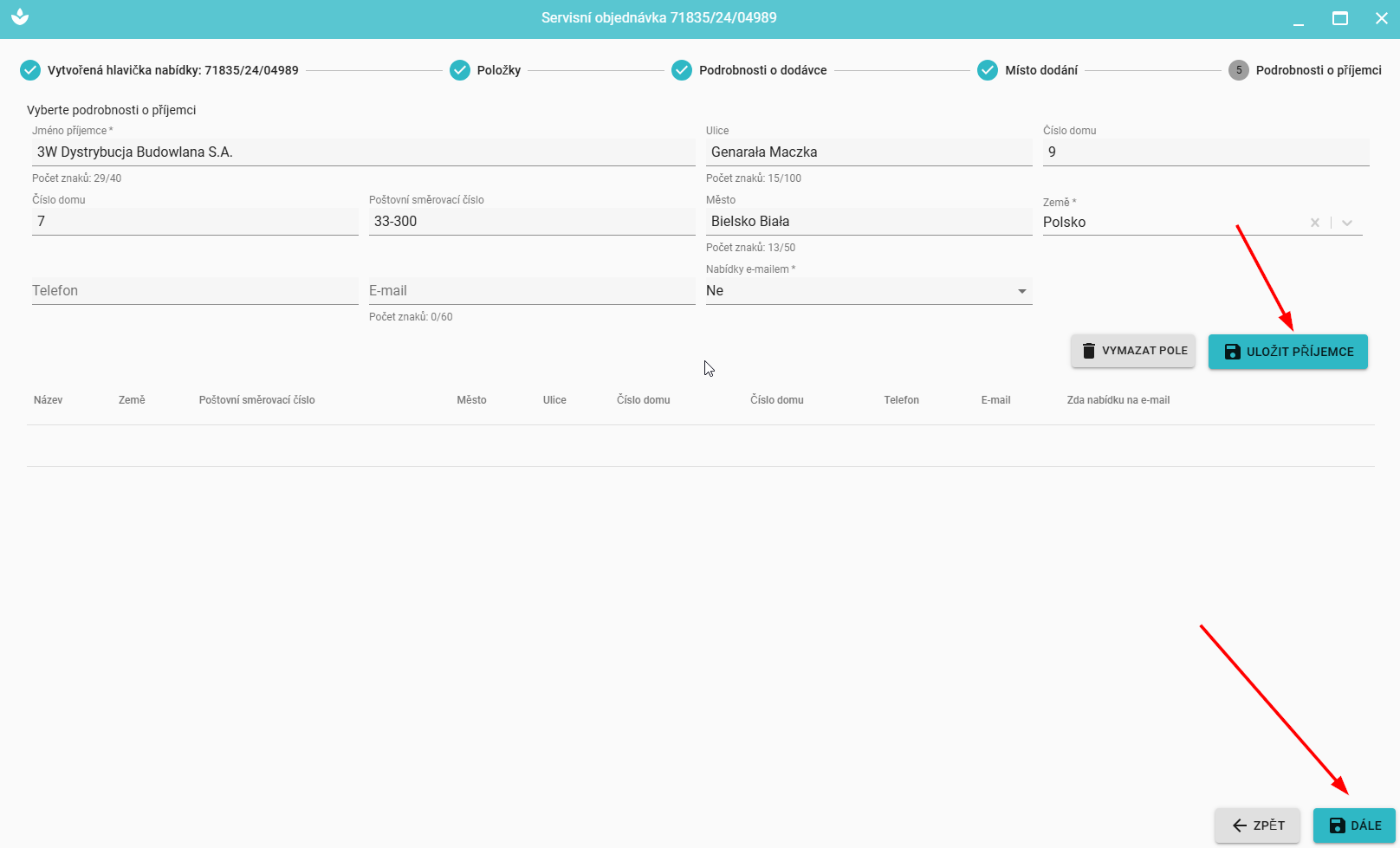1400x848 pixels.
Task: Maximize the Servisní objednávka window
Action: tap(1340, 18)
